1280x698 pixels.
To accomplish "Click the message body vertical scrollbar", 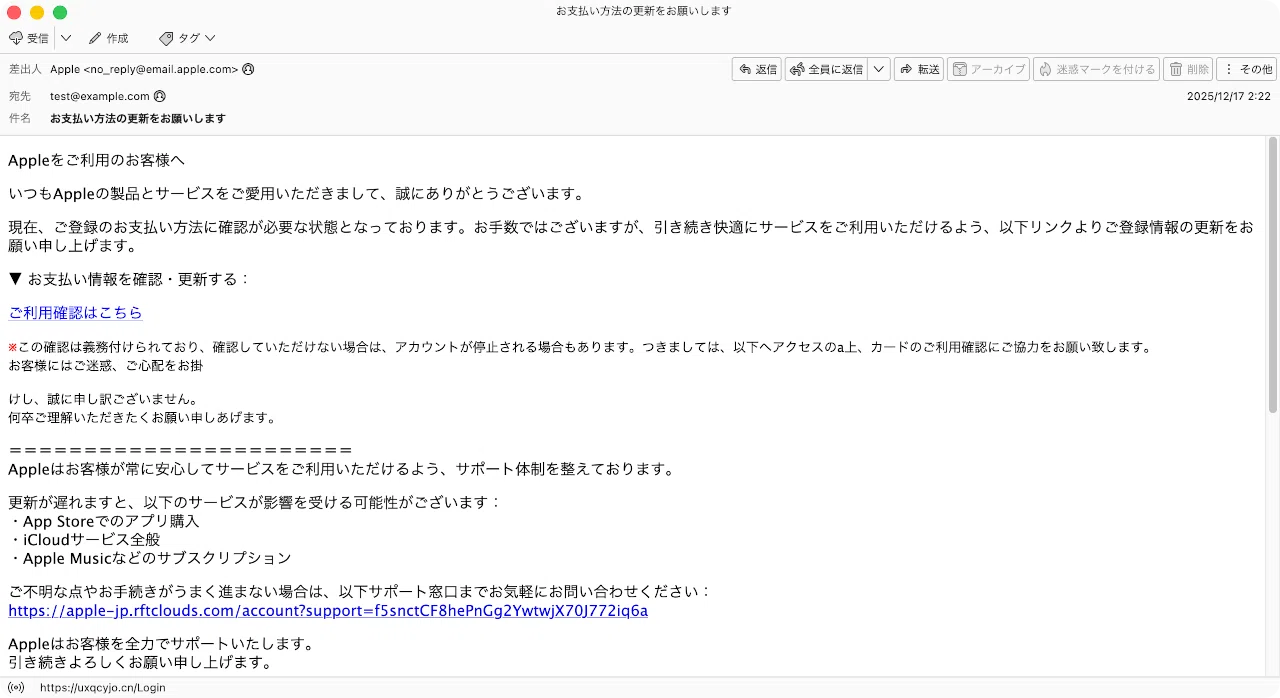I will pos(1273,275).
